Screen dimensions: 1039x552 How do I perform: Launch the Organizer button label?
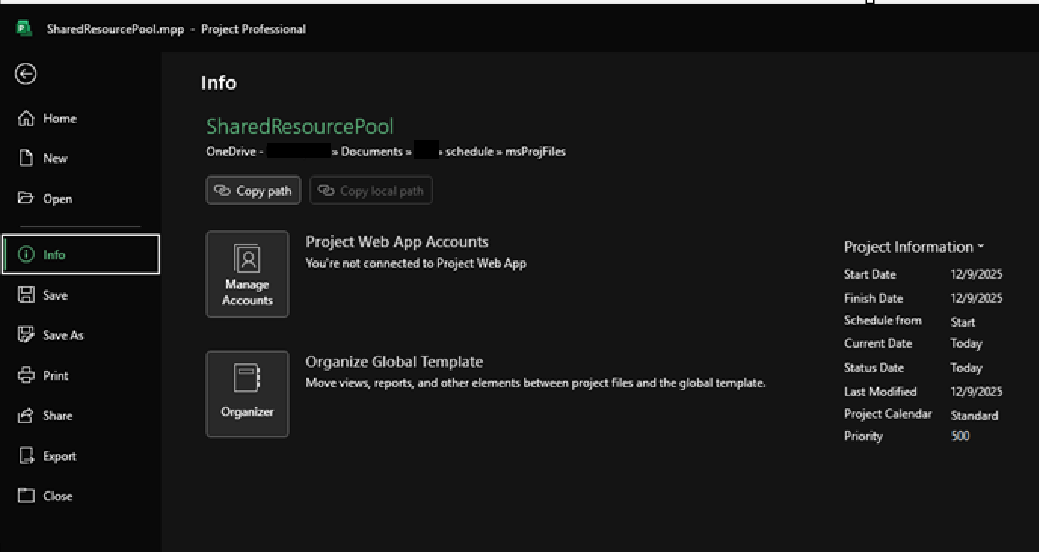(247, 412)
